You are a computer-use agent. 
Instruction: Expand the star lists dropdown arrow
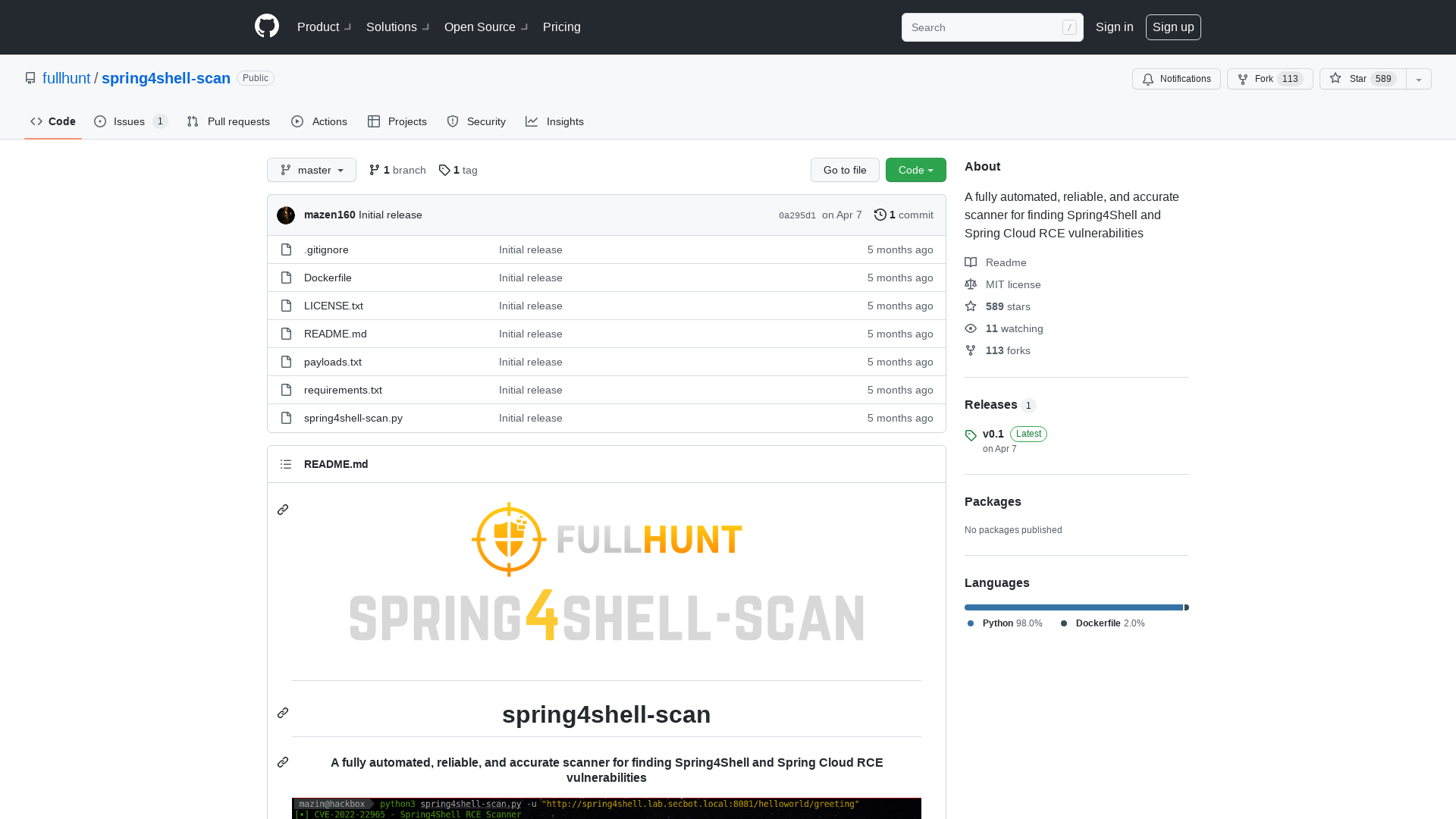click(x=1419, y=79)
